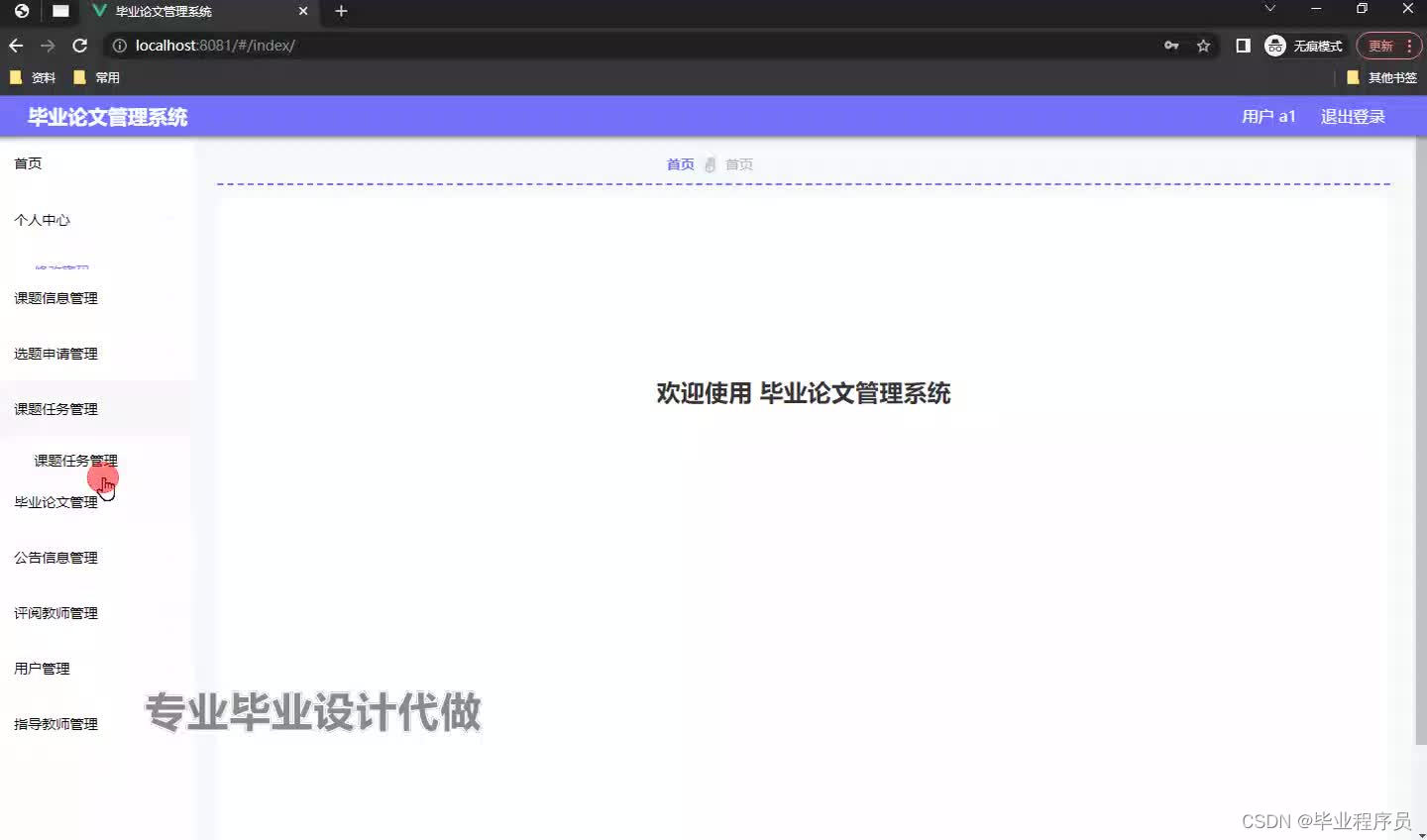Image resolution: width=1427 pixels, height=840 pixels.
Task: Close the 毕业论文管理系统 browser tab
Action: (303, 11)
